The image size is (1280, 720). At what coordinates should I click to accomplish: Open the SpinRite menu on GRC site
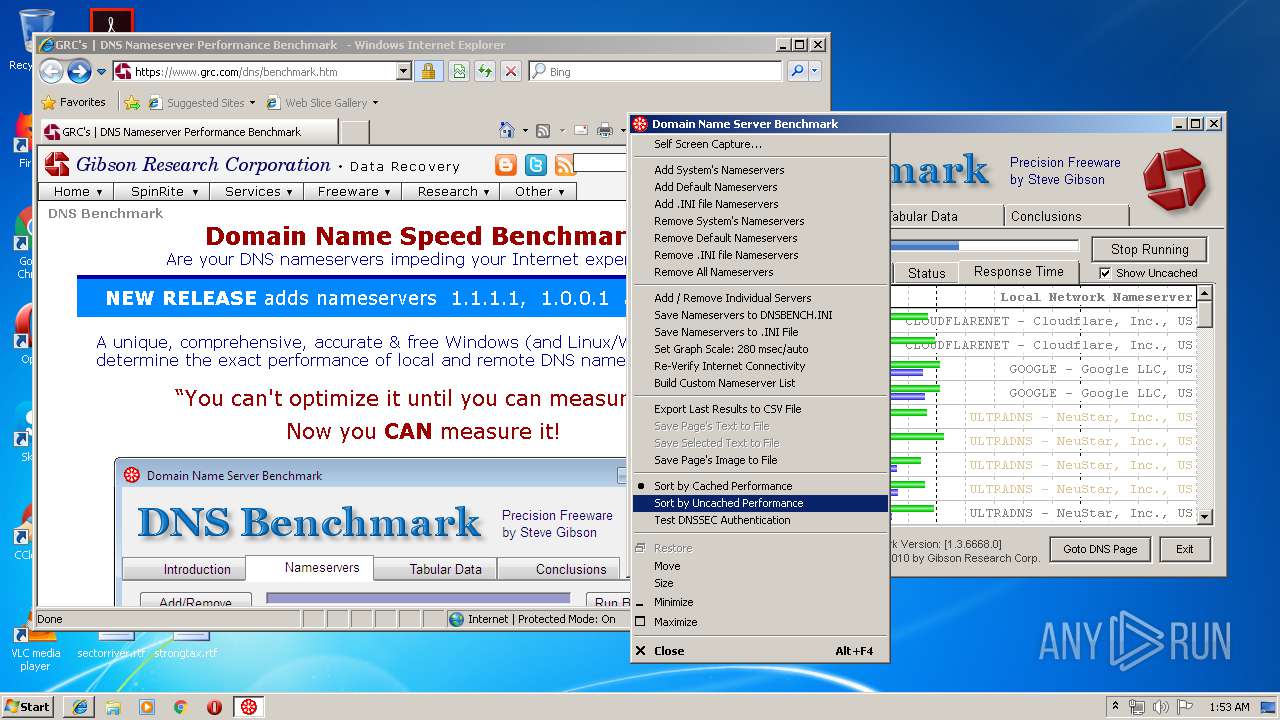point(164,191)
